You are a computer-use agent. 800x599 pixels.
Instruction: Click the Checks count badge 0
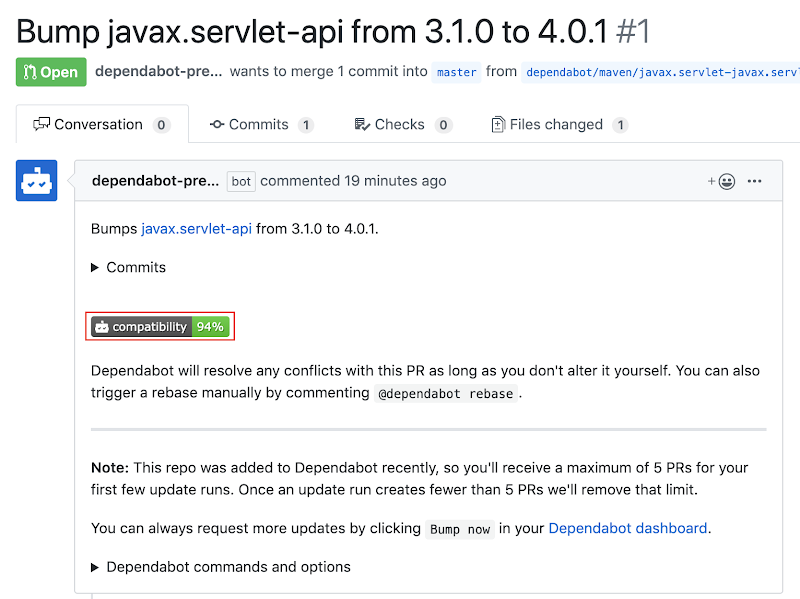coord(443,125)
